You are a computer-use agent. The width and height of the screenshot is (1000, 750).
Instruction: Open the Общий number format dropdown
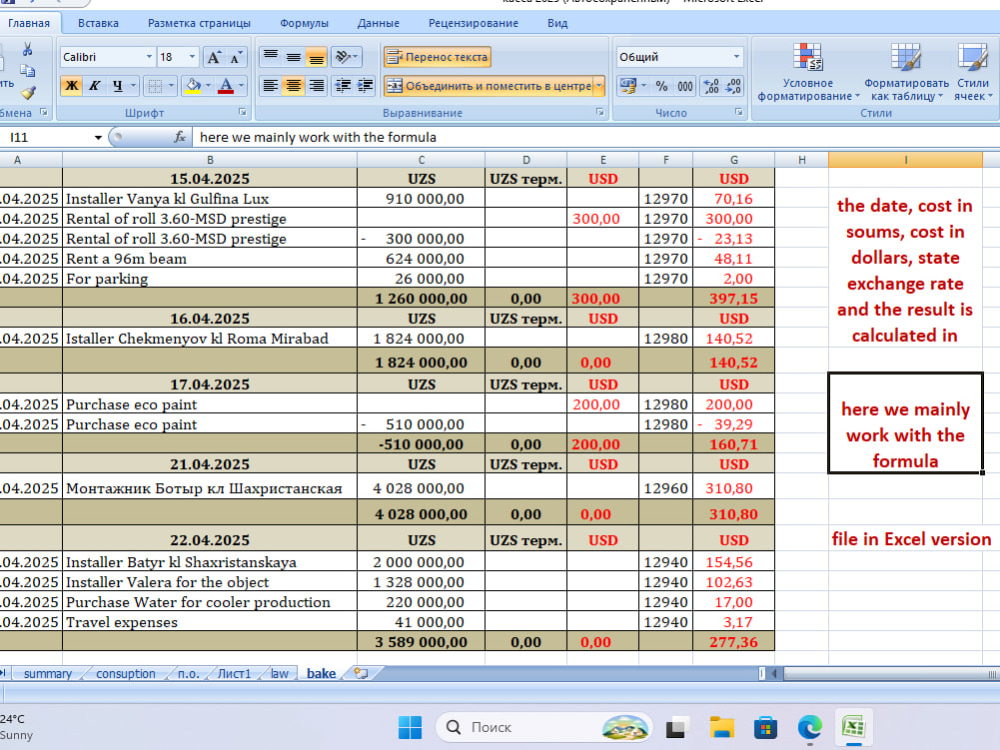pyautogui.click(x=736, y=57)
